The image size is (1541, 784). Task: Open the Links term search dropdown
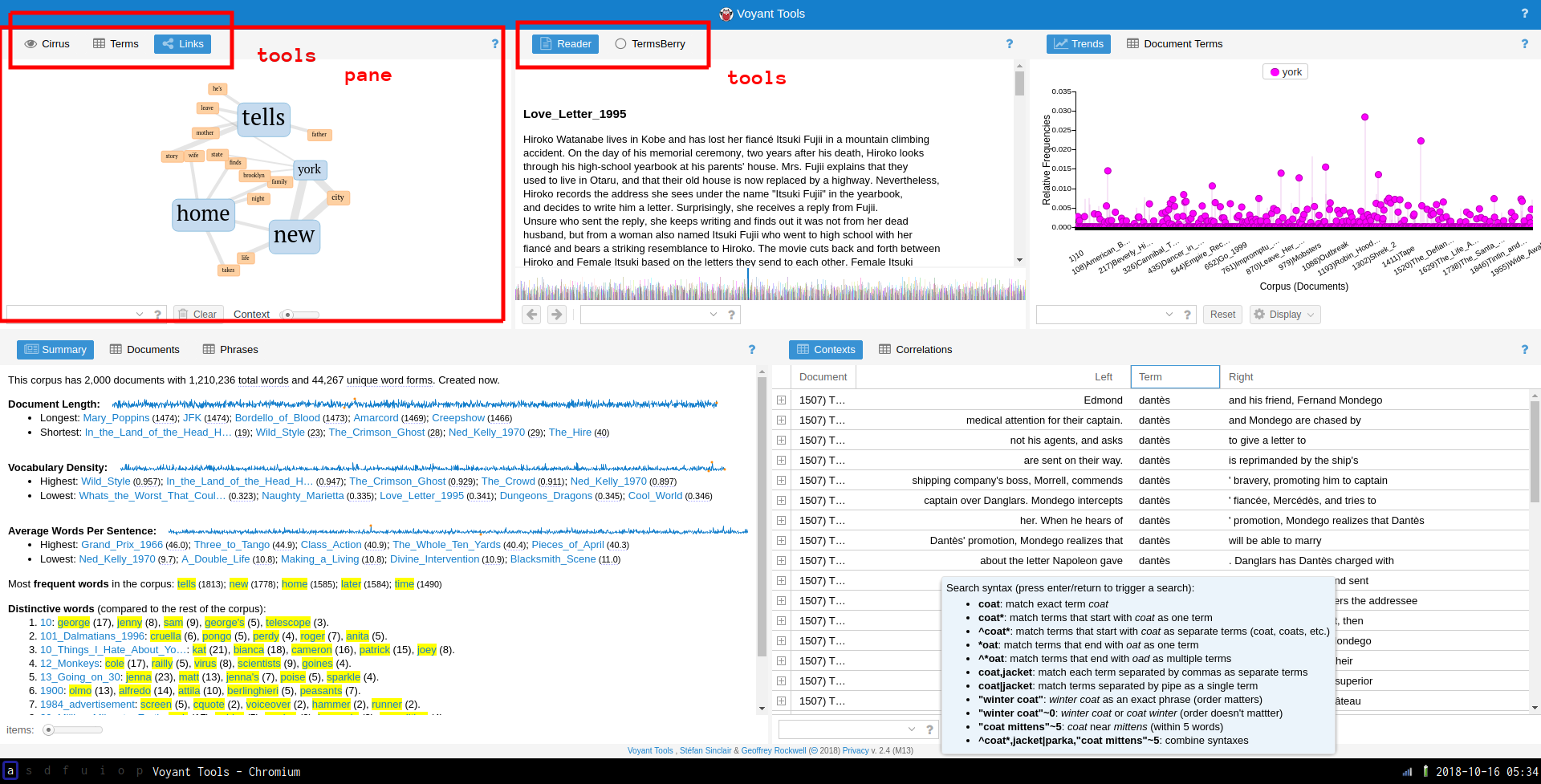140,315
